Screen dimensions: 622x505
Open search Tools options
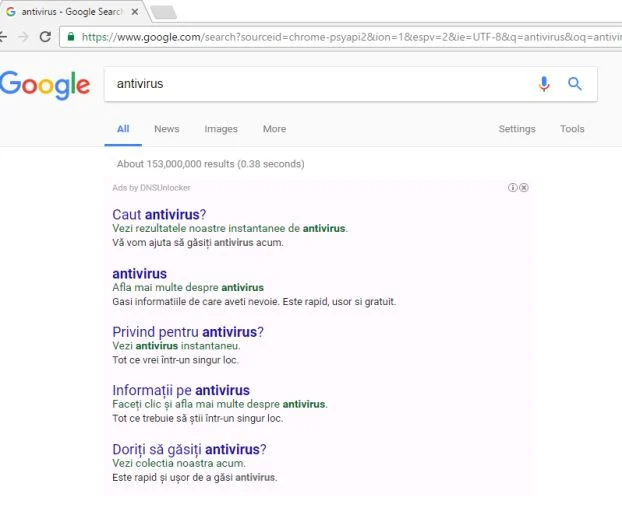pyautogui.click(x=572, y=129)
